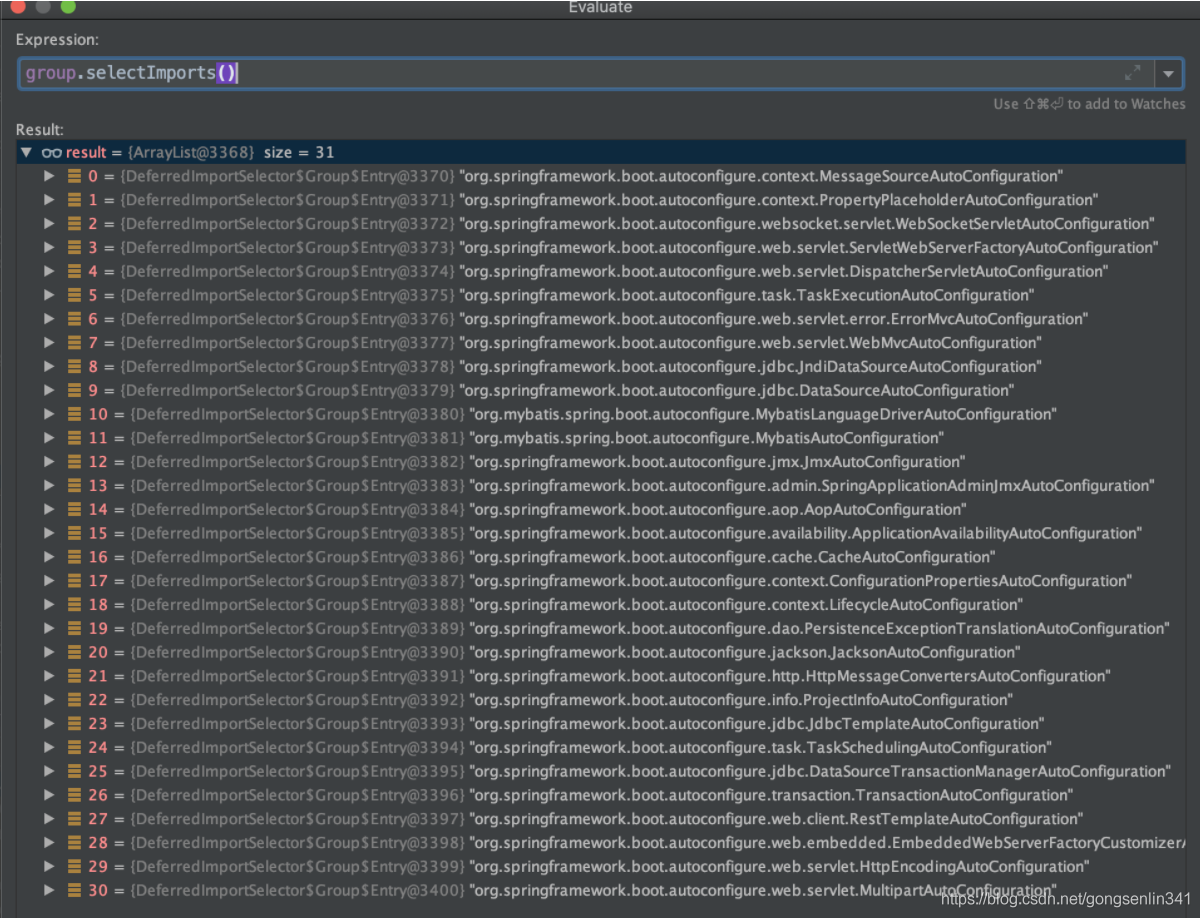Click field icon of entry 11

point(74,438)
